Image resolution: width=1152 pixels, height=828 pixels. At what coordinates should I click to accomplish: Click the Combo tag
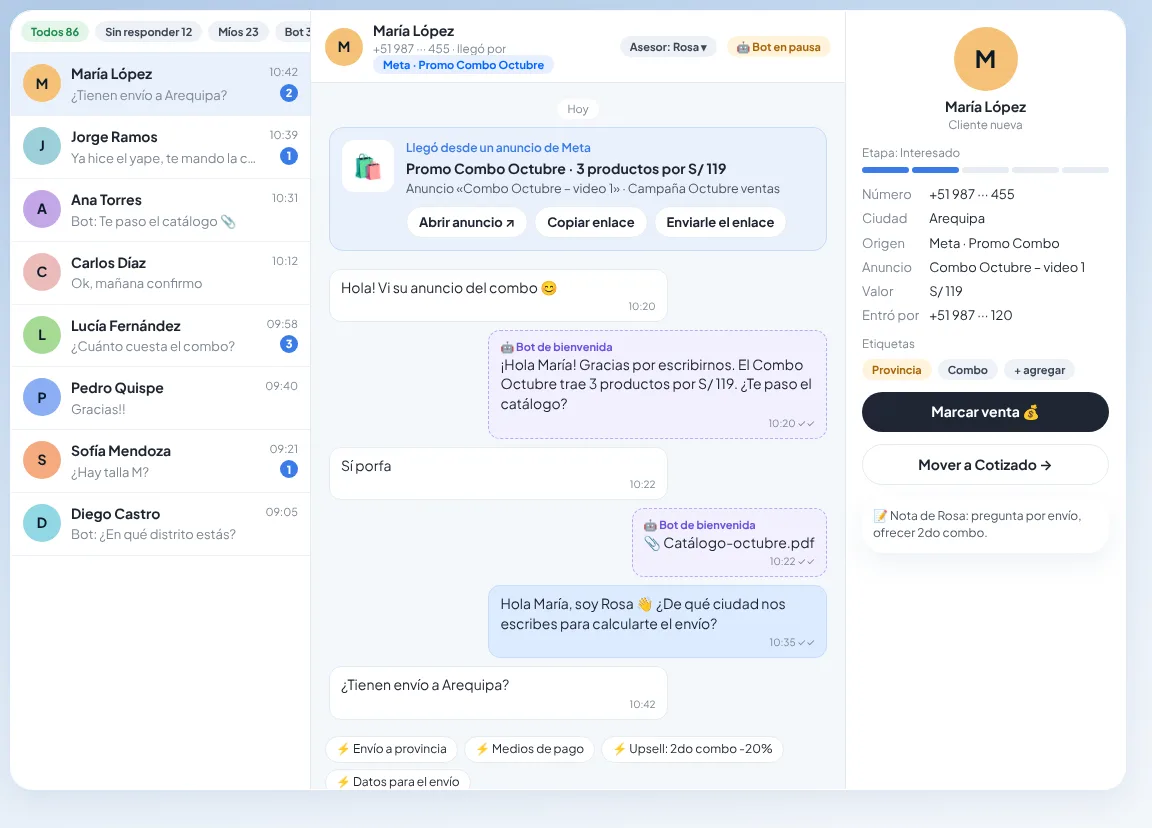click(968, 370)
